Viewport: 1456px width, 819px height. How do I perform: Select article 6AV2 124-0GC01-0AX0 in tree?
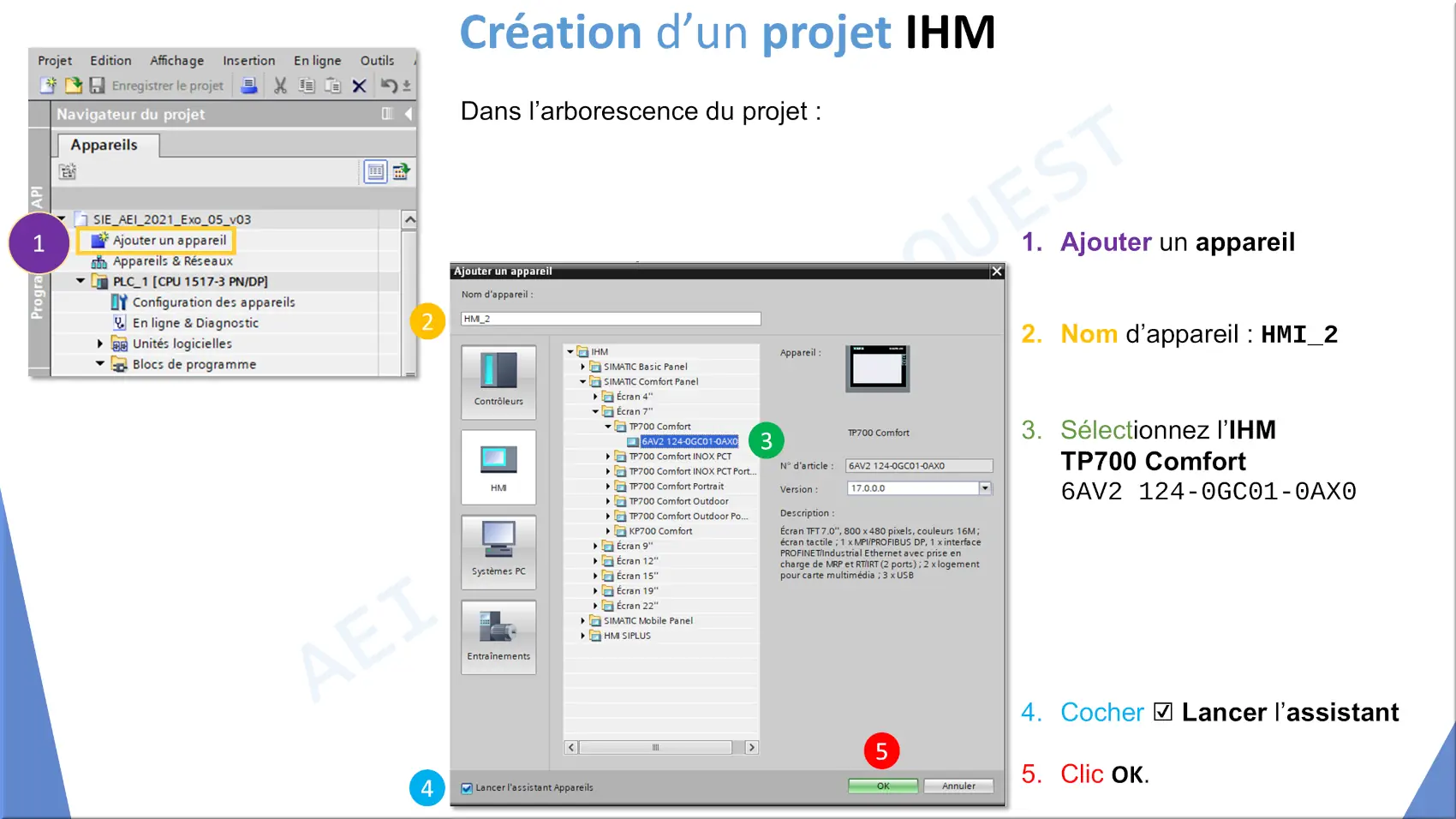689,442
